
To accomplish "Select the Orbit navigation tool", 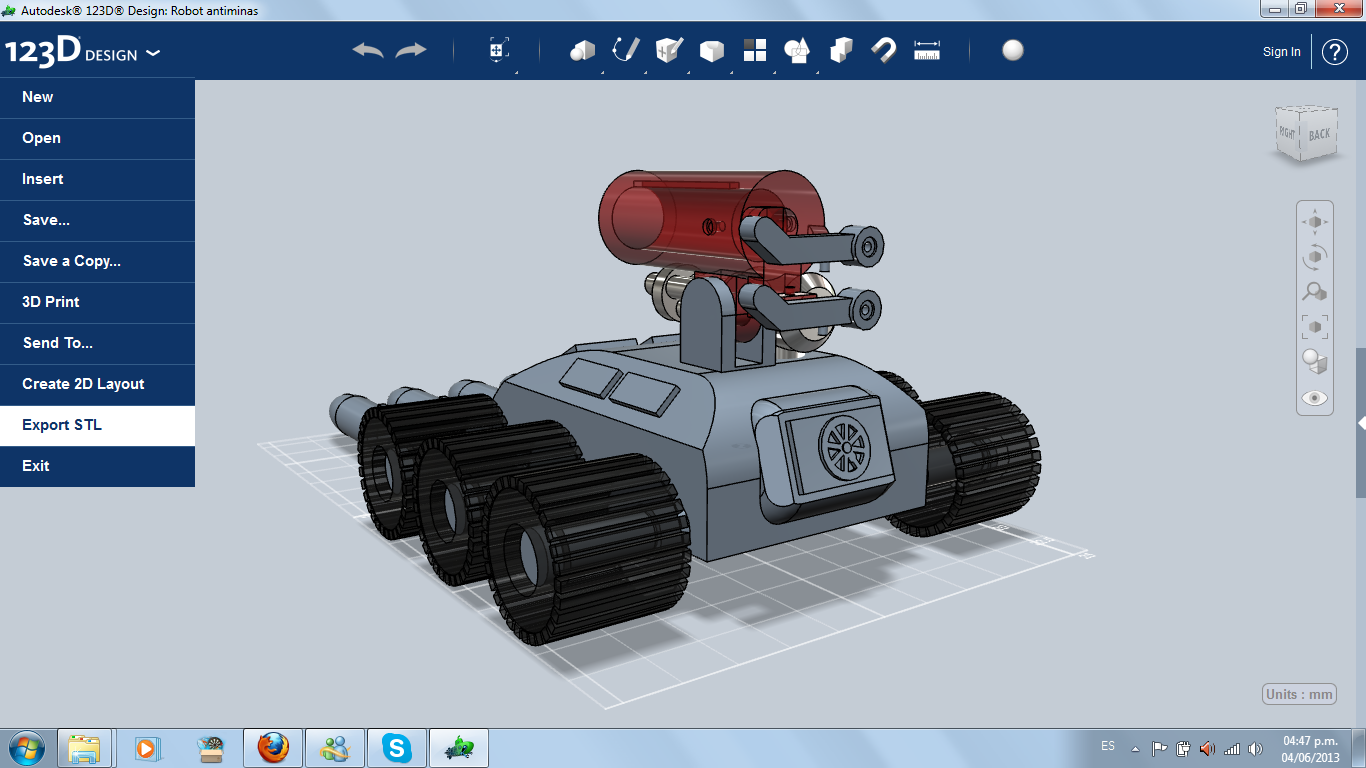I will click(x=1315, y=257).
